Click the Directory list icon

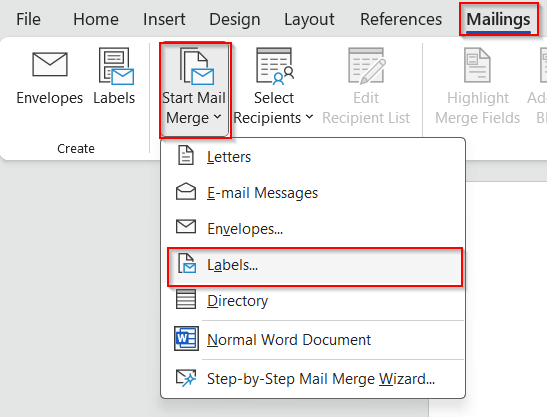[x=186, y=299]
